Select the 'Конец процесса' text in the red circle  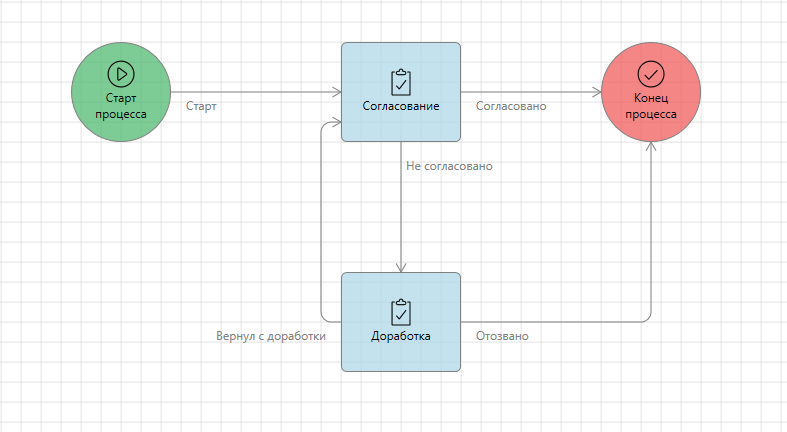[x=651, y=106]
